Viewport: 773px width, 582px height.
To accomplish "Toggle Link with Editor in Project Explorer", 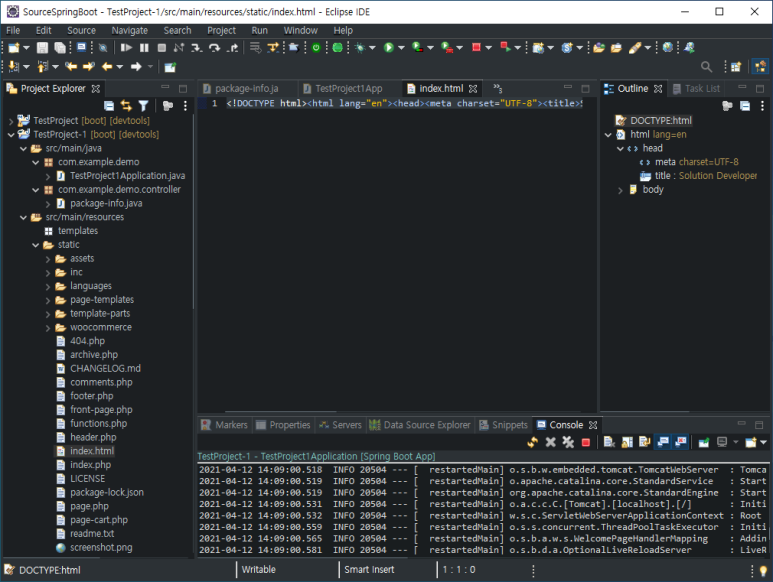I will click(x=126, y=105).
